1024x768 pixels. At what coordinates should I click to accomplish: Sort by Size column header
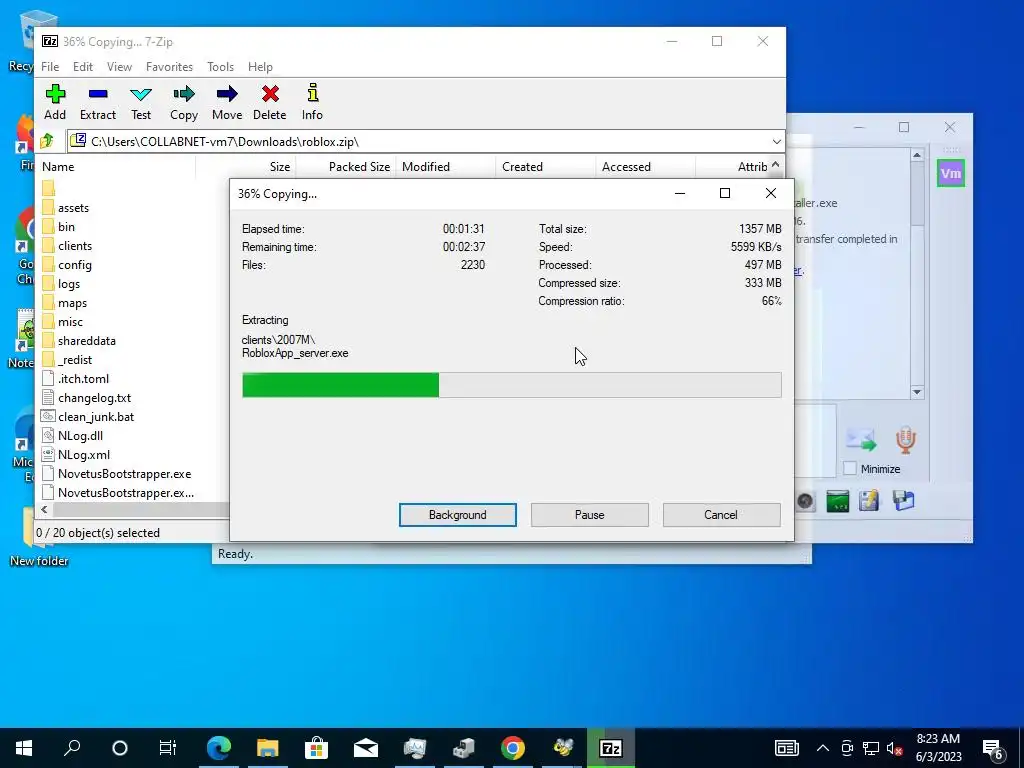(246, 167)
